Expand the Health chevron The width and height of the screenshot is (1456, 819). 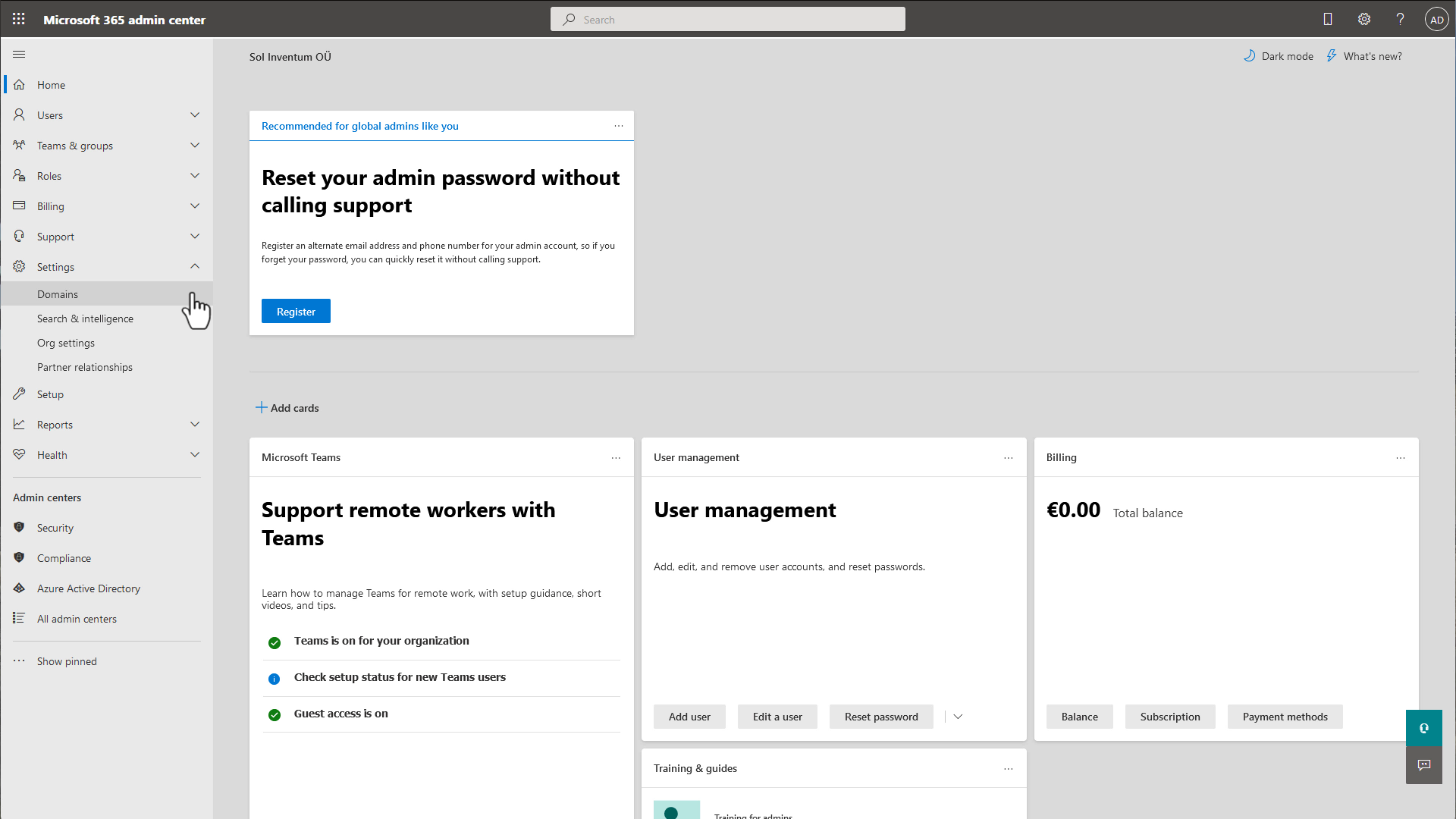(x=195, y=455)
